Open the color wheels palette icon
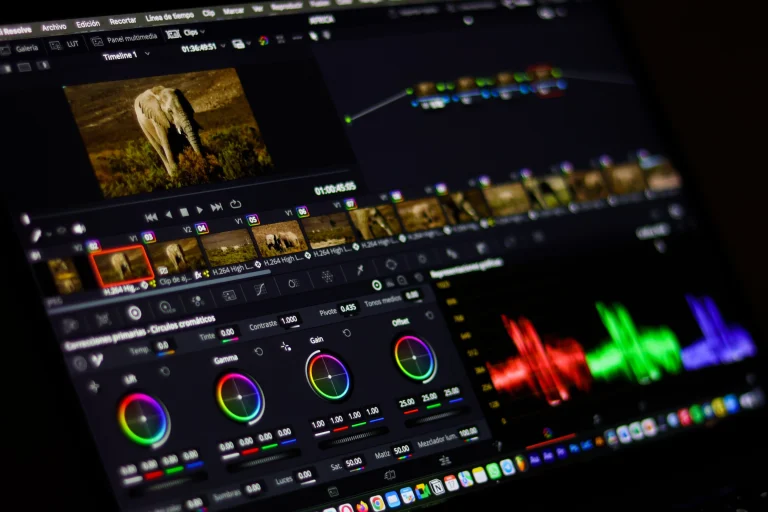The image size is (768, 512). click(134, 313)
